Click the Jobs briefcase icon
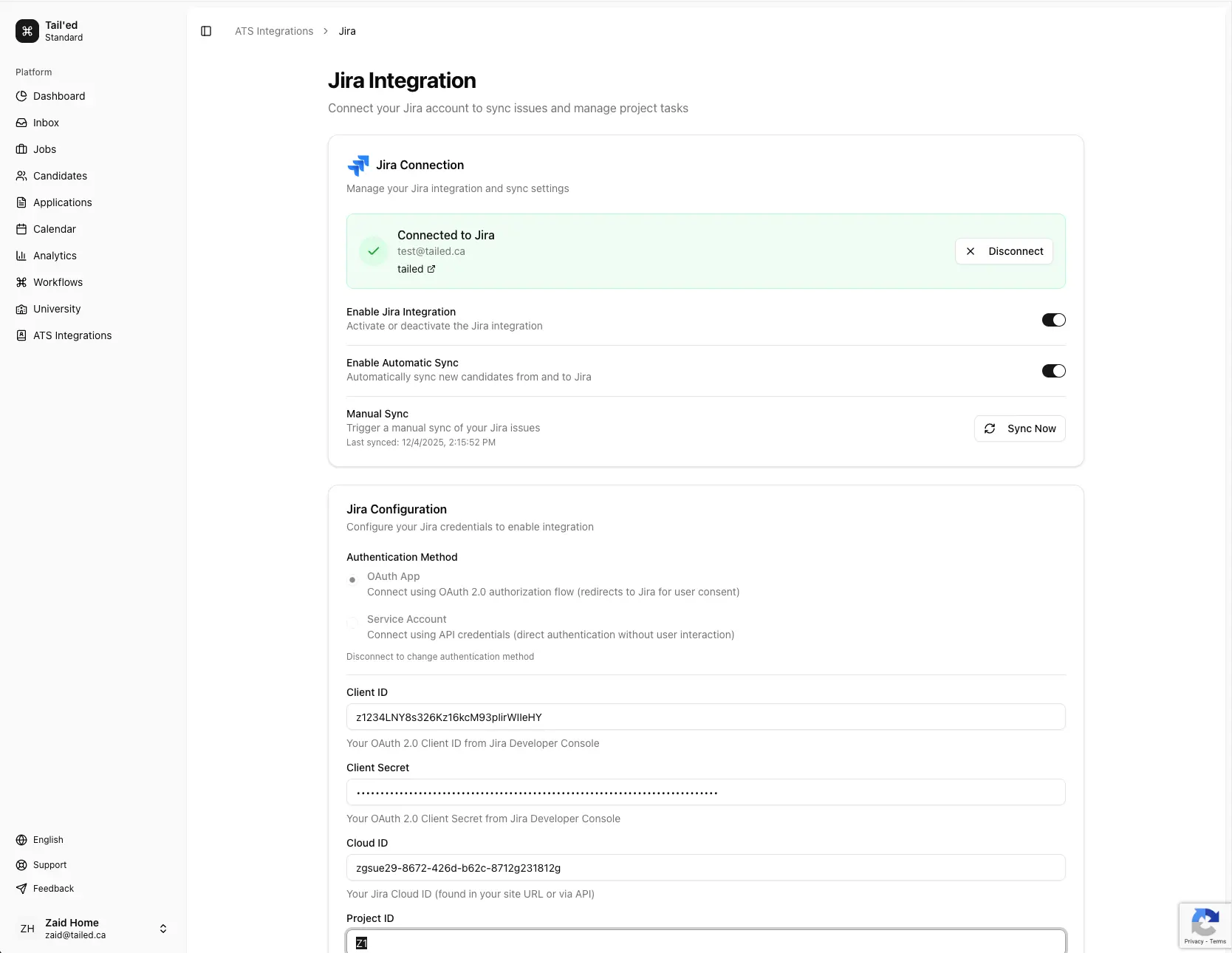Screen dimensions: 1232x953 (x=21, y=149)
